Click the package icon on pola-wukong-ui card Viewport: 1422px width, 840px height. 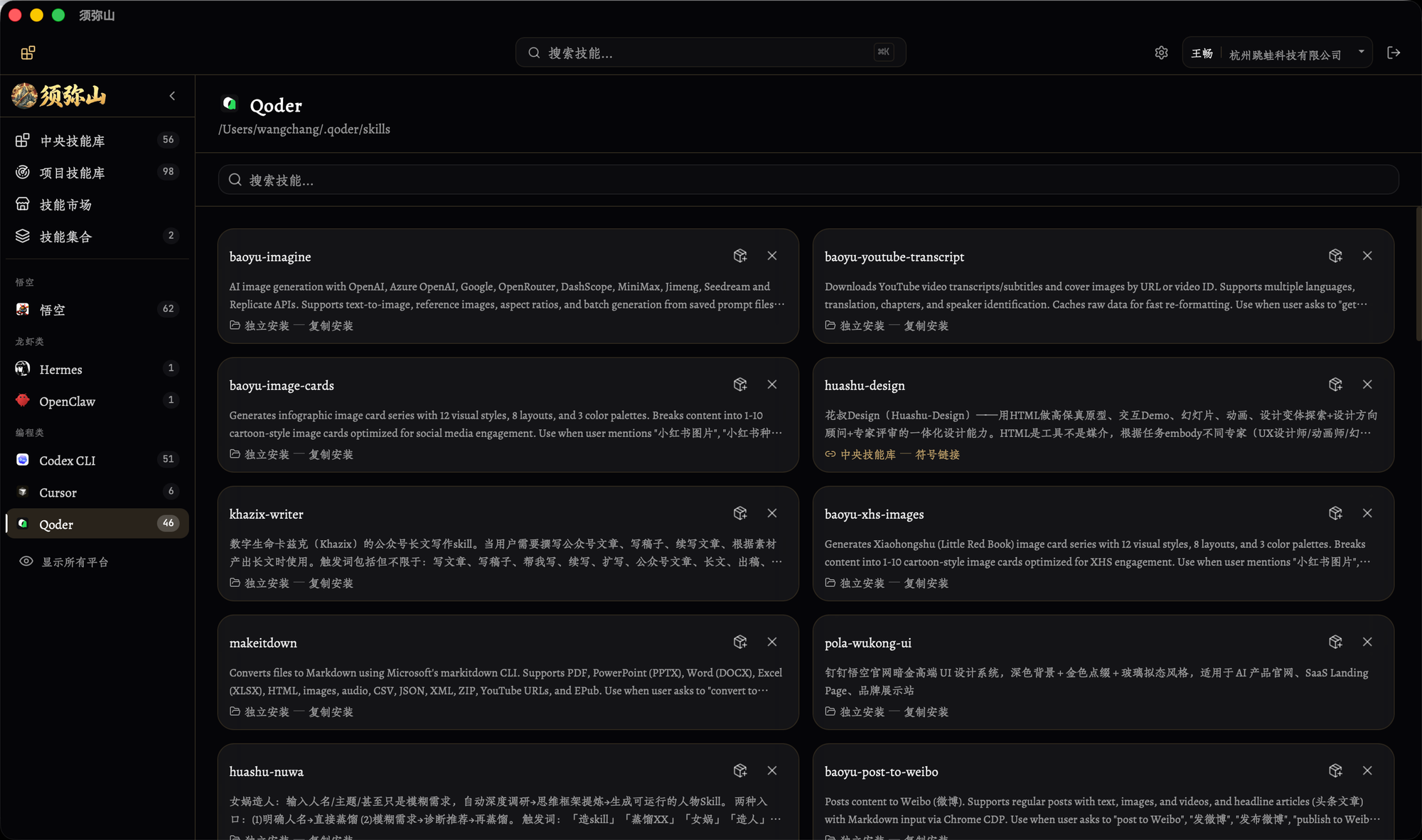tap(1335, 642)
